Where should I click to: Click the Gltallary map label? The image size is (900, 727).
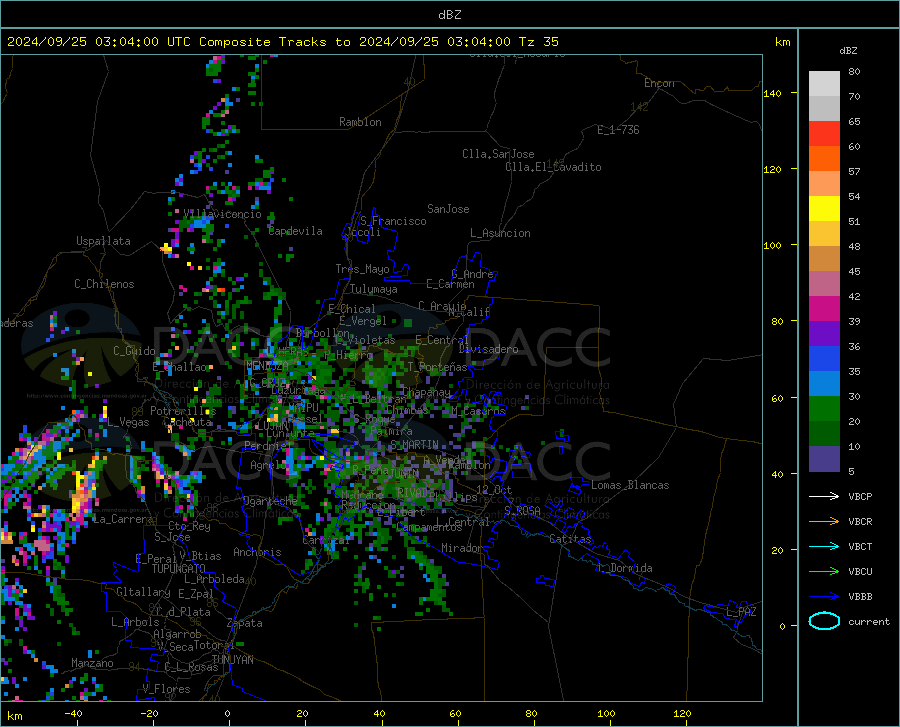coord(143,592)
